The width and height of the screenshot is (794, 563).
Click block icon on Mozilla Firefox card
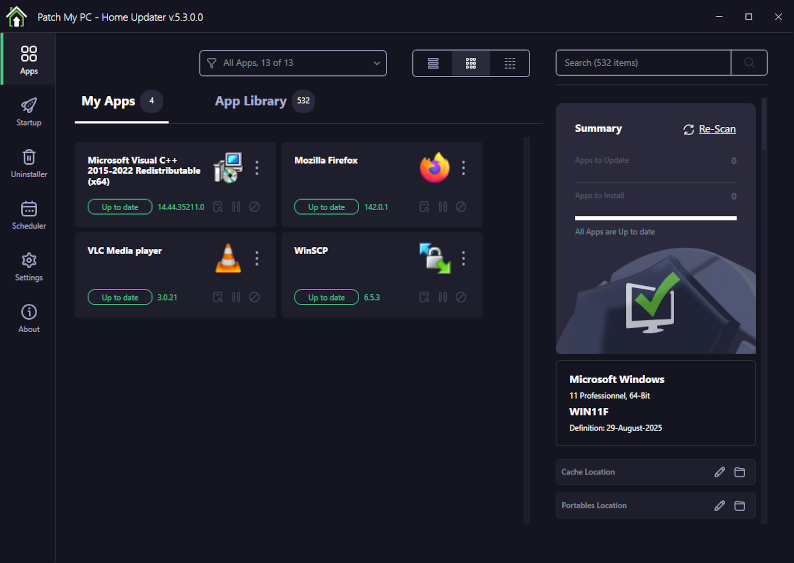click(461, 207)
